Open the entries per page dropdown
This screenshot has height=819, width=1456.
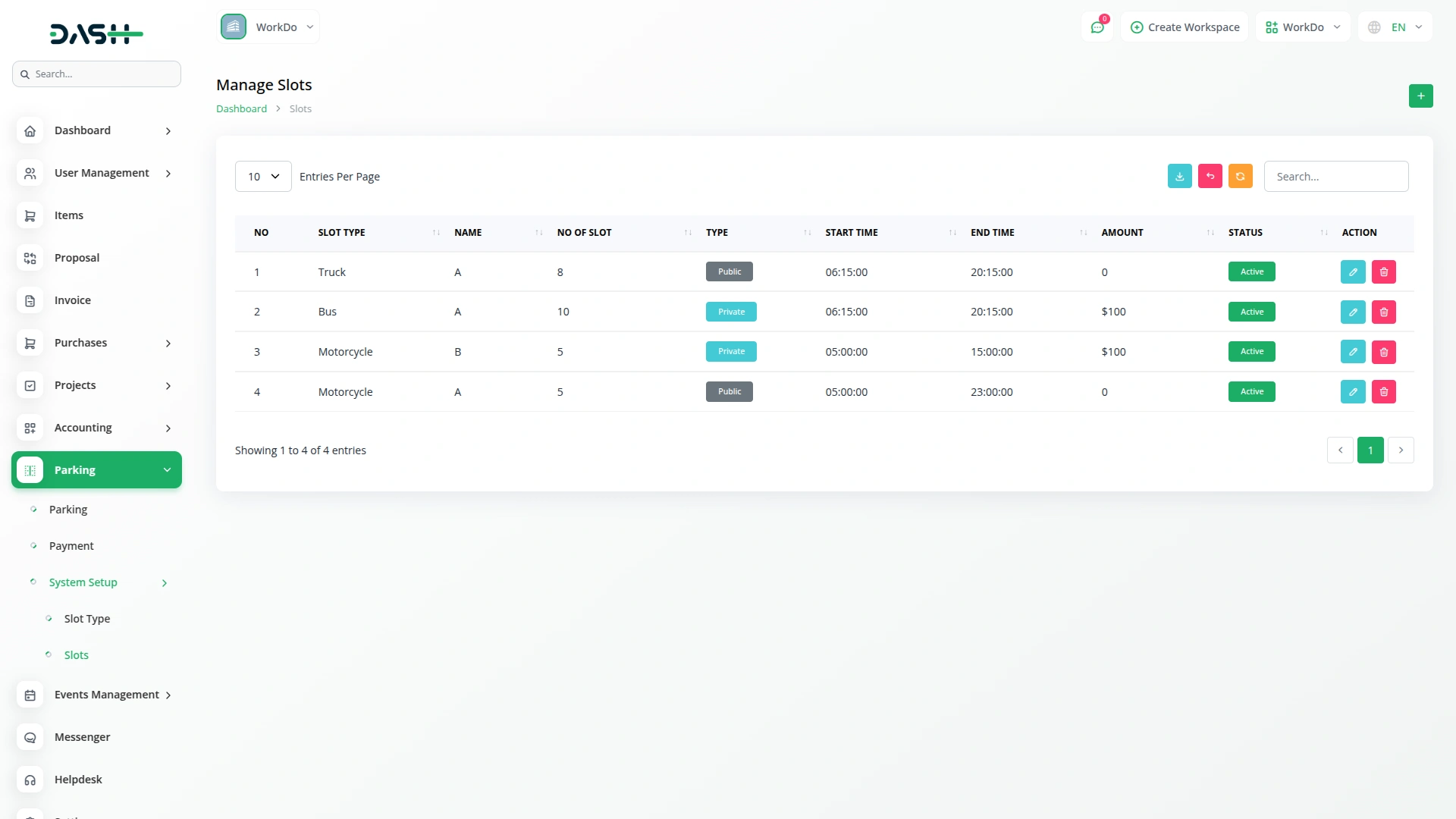point(263,177)
